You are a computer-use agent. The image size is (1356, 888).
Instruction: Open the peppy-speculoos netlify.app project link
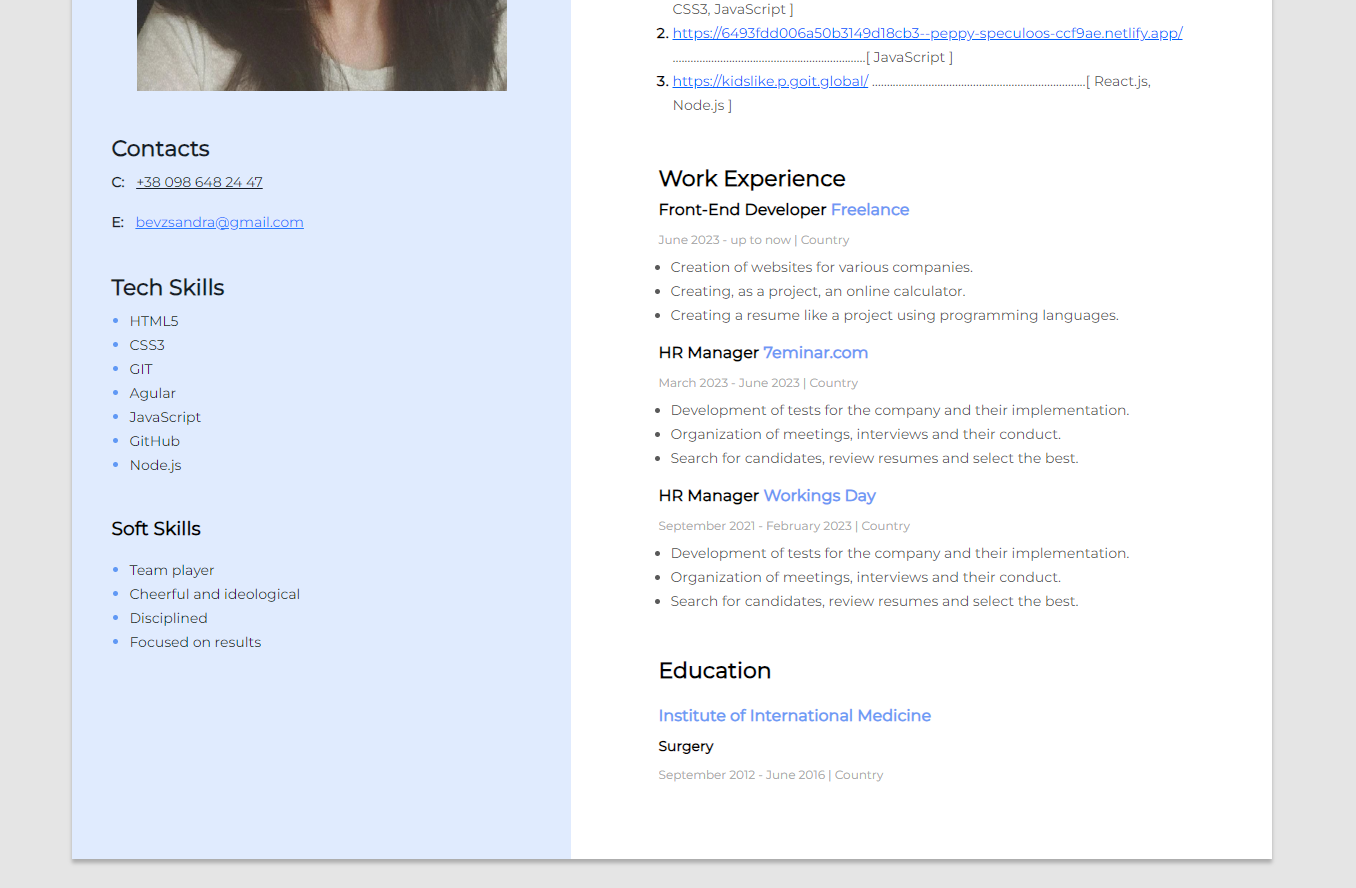927,33
